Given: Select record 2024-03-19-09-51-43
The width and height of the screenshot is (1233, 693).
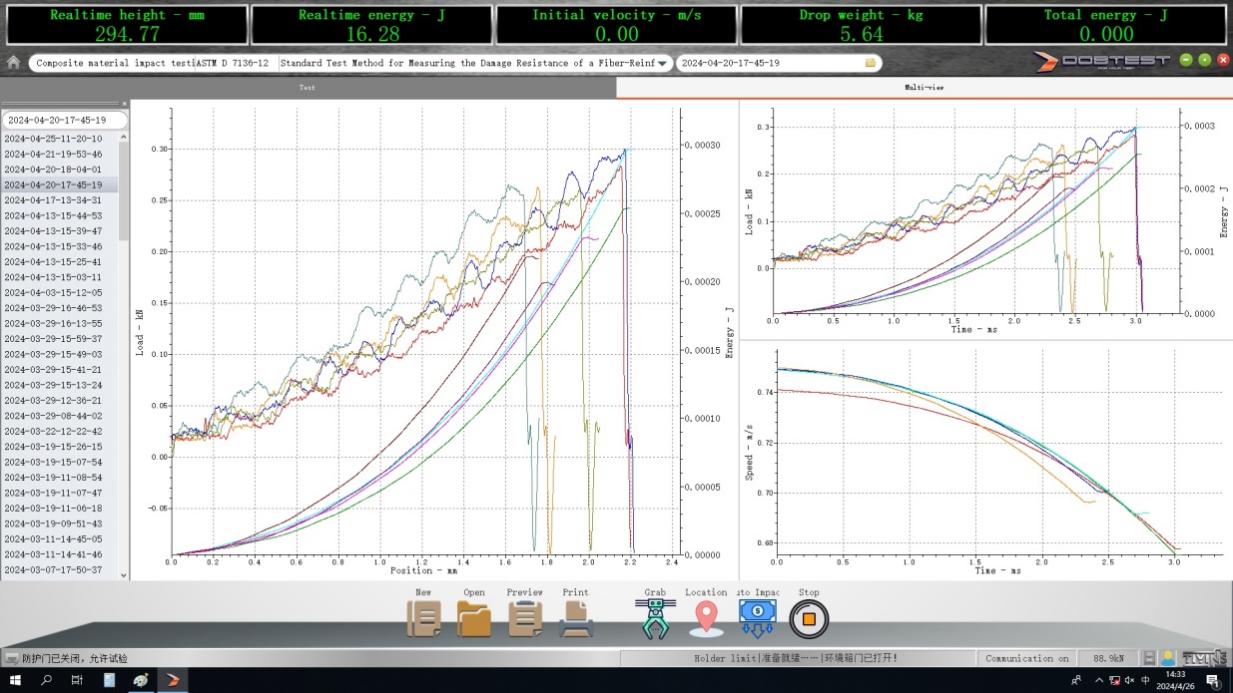Looking at the screenshot, I should pyautogui.click(x=60, y=524).
